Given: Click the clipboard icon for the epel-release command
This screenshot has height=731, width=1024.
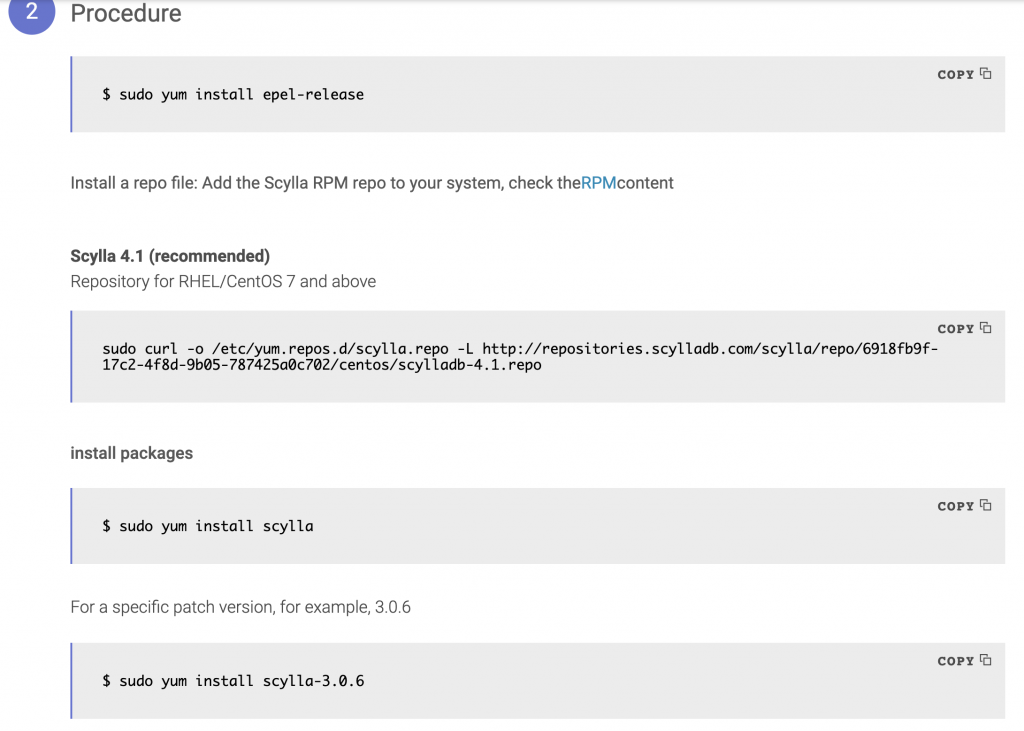Looking at the screenshot, I should pos(985,74).
